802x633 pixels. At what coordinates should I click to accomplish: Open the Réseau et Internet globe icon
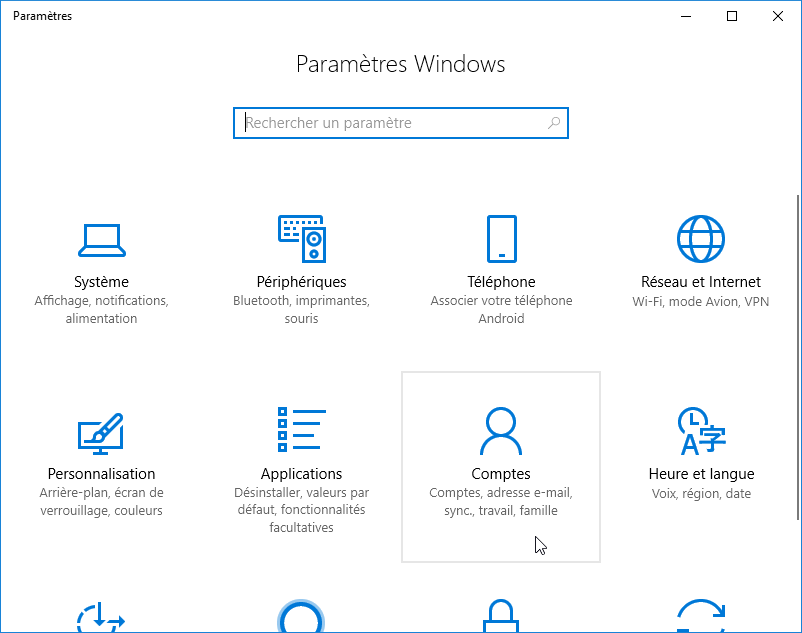click(x=701, y=239)
